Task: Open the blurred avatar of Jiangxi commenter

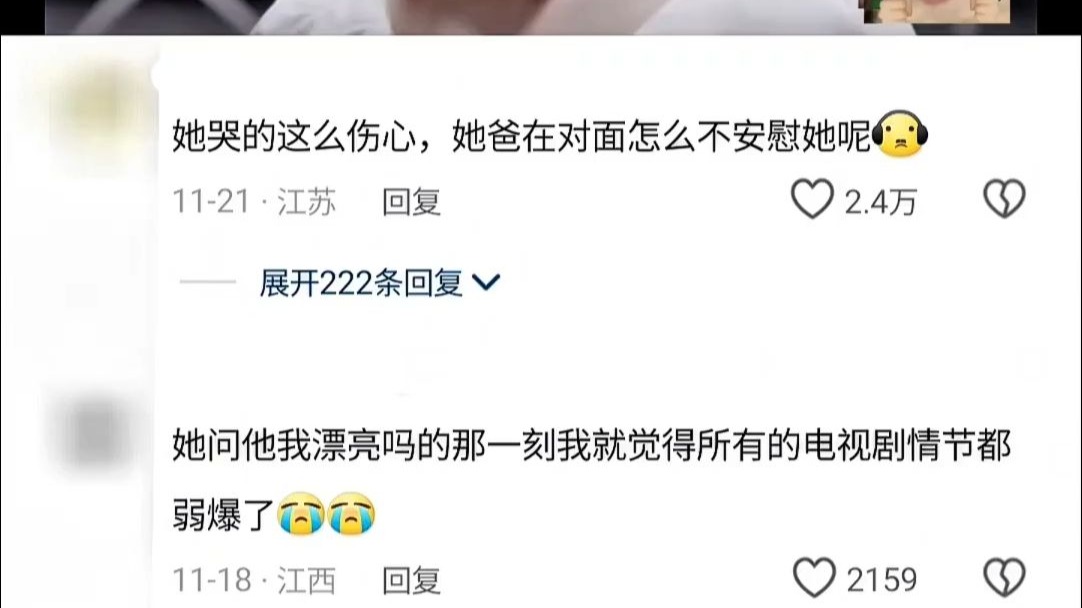Action: click(95, 433)
